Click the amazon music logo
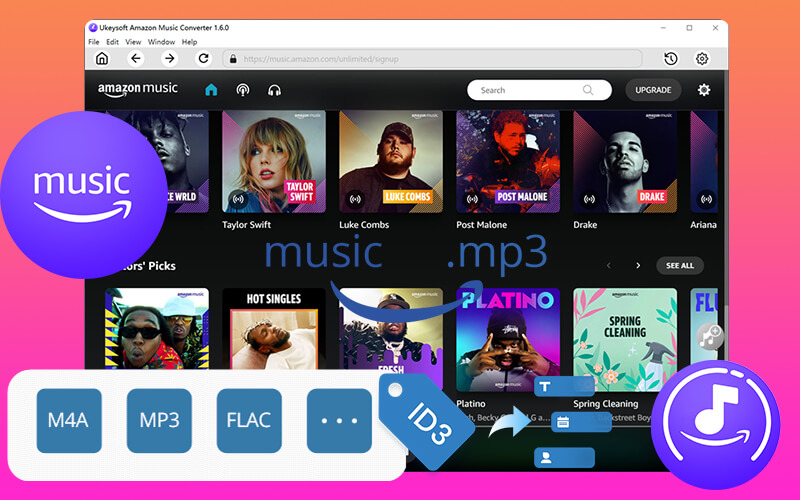The height and width of the screenshot is (500, 800). [x=138, y=89]
